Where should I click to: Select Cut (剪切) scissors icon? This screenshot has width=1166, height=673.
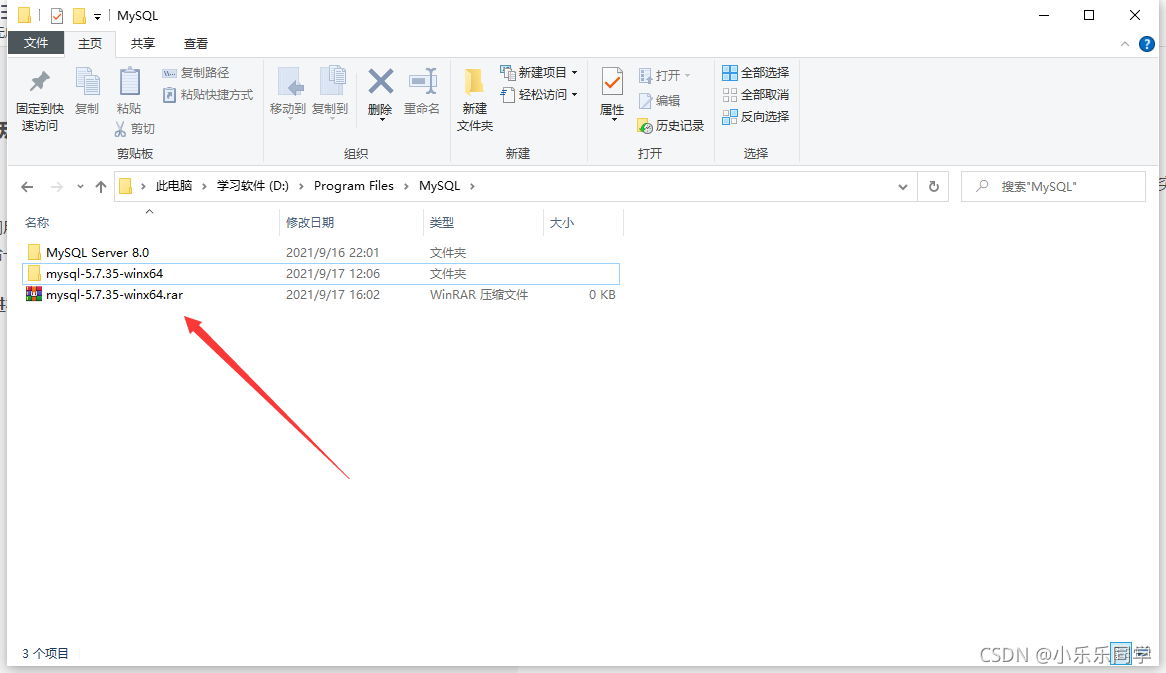tap(120, 129)
